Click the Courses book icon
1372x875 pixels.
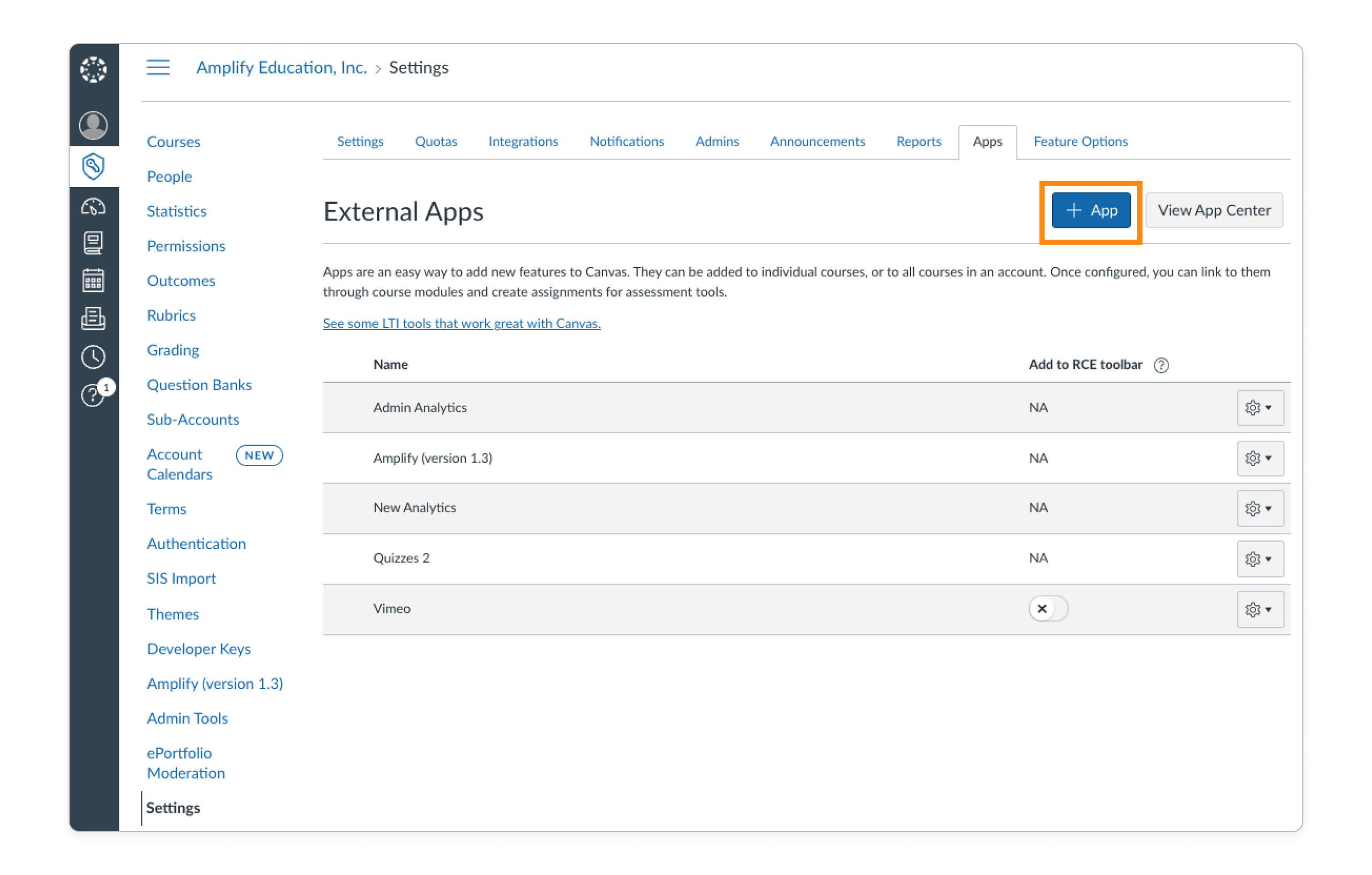[x=94, y=243]
